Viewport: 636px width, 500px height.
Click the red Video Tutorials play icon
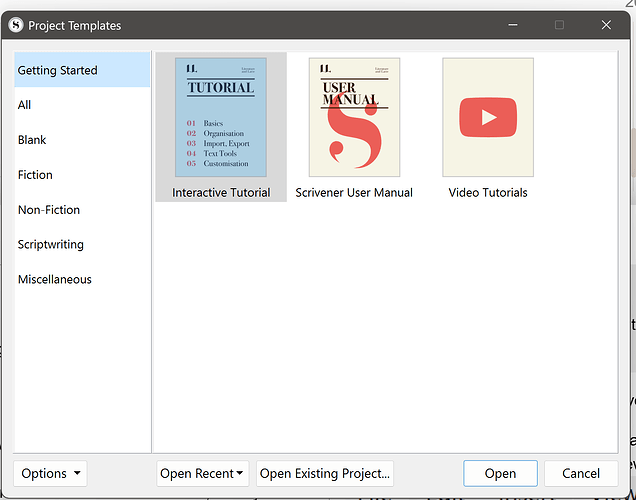pyautogui.click(x=488, y=117)
